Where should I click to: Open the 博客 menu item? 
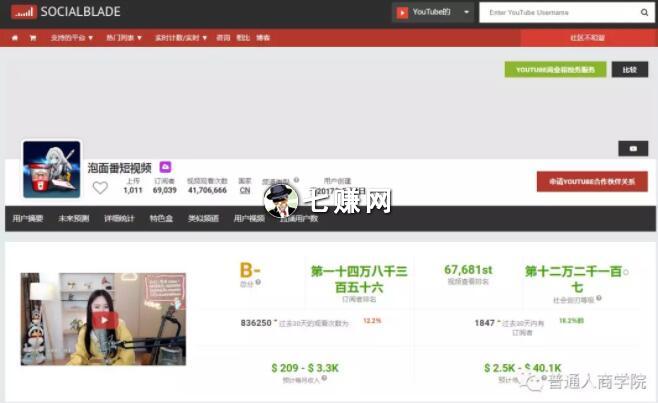(263, 38)
